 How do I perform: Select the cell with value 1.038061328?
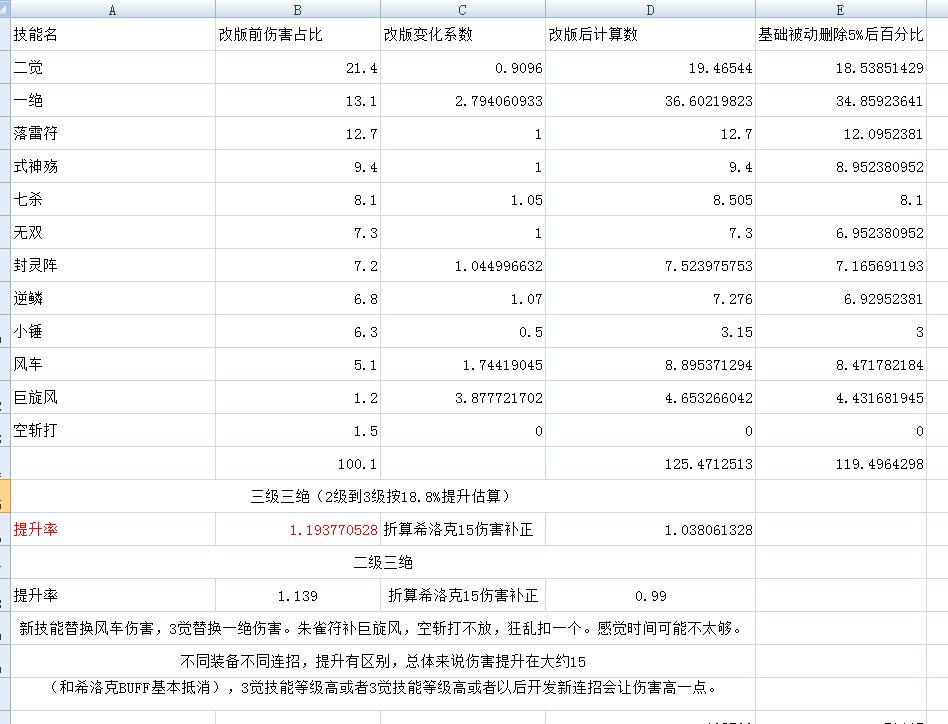(650, 530)
